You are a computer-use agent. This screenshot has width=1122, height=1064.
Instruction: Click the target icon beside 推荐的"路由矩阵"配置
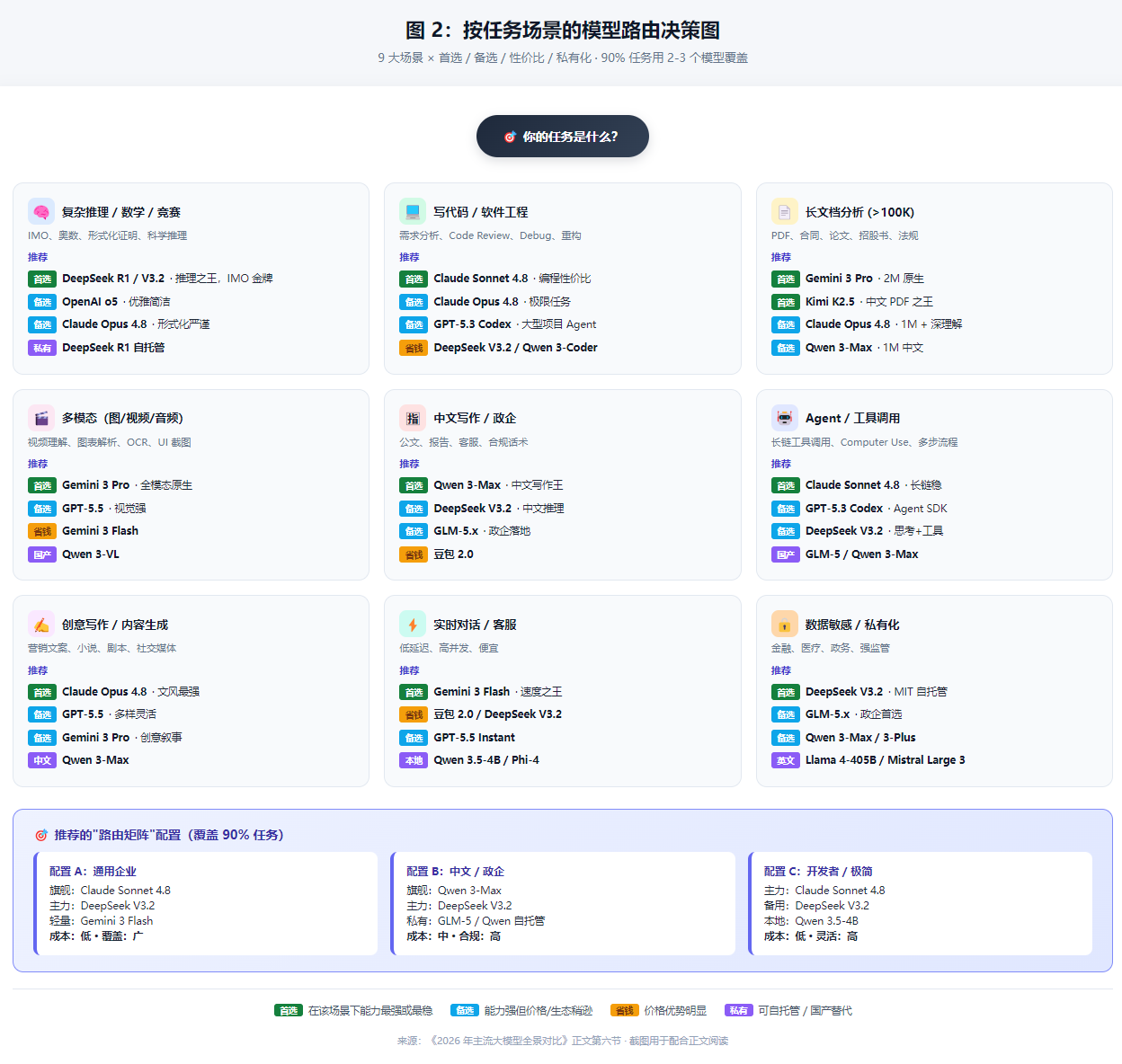[x=40, y=835]
